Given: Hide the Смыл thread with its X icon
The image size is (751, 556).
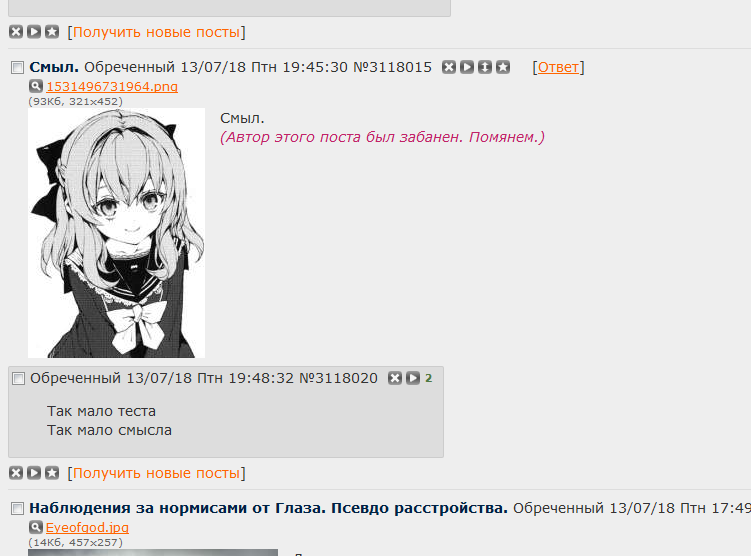Looking at the screenshot, I should tap(449, 67).
